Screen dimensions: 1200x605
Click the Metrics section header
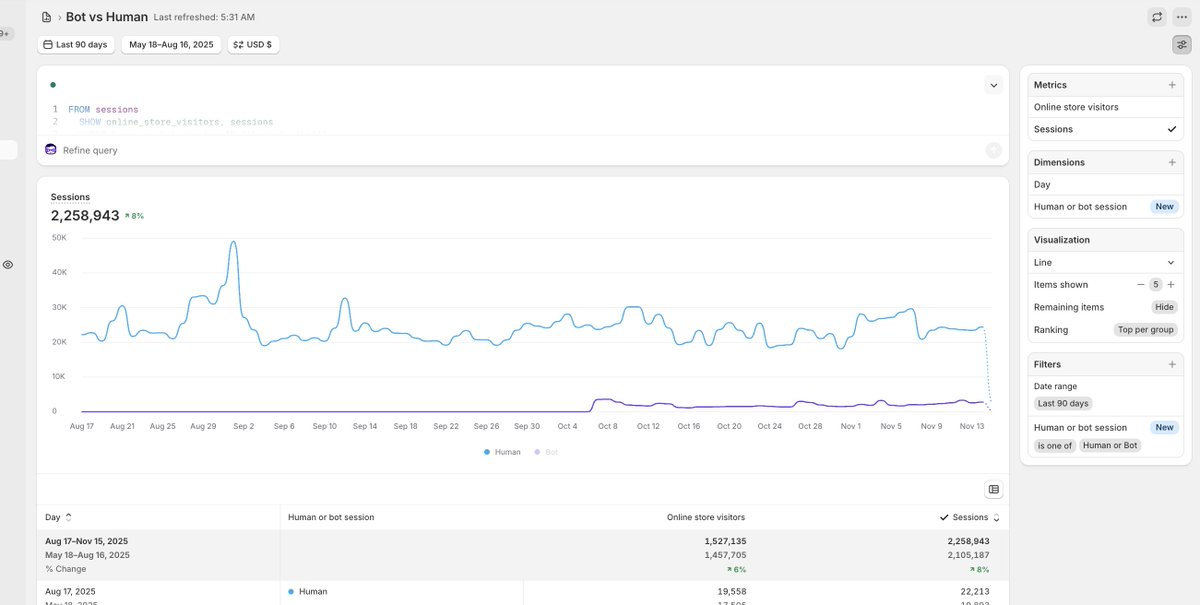coord(1050,85)
